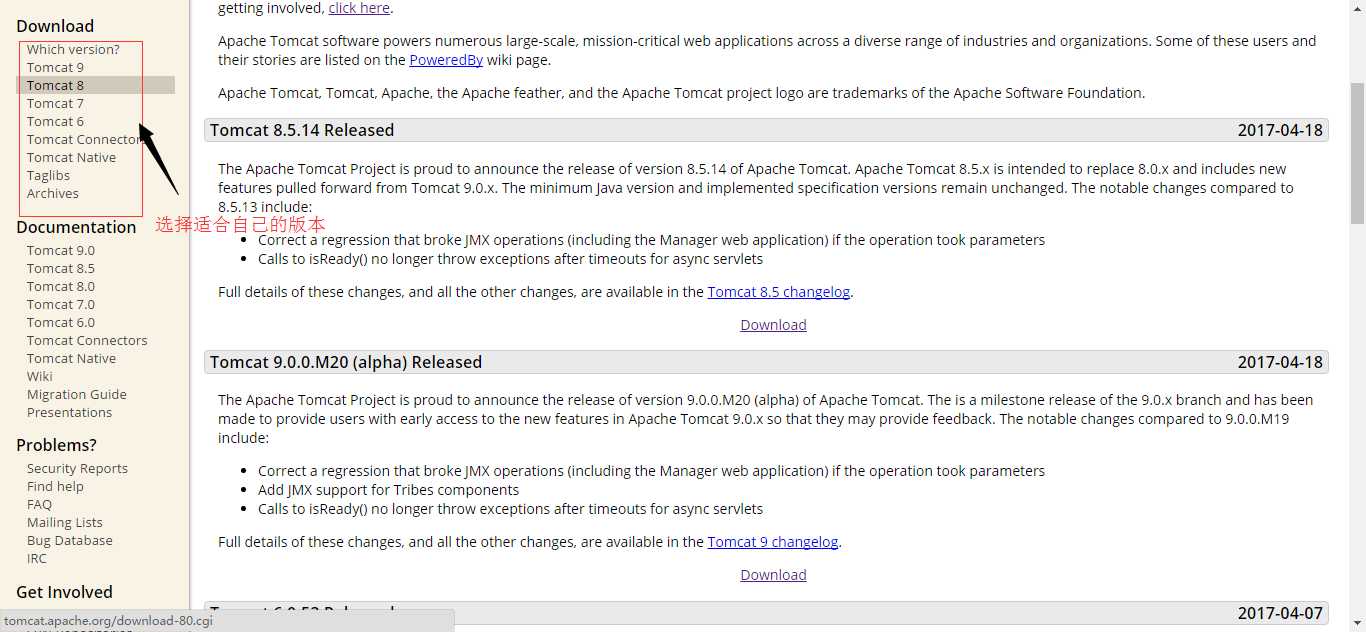Visit the Mailing Lists page
This screenshot has width=1366, height=632.
pyautogui.click(x=64, y=522)
